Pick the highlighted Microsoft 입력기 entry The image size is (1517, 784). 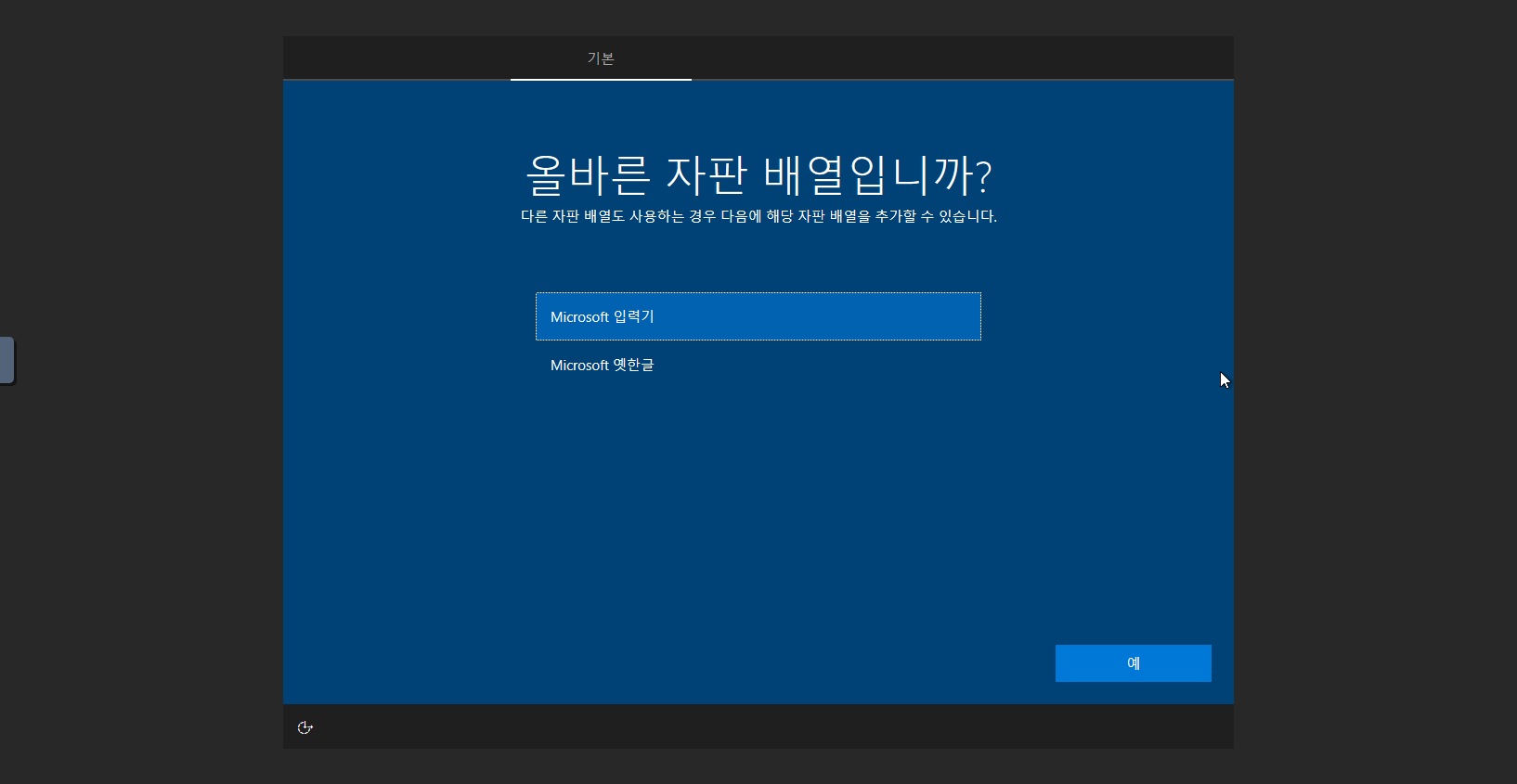(x=758, y=316)
